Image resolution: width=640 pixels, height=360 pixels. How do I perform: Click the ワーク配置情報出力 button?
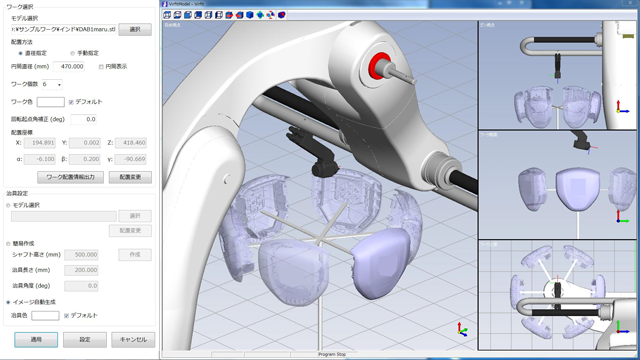pos(70,177)
